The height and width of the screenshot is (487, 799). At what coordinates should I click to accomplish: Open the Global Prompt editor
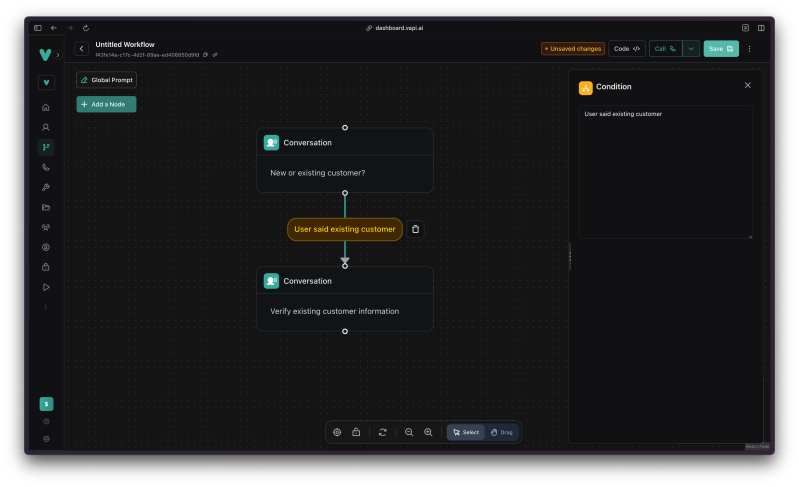click(106, 80)
